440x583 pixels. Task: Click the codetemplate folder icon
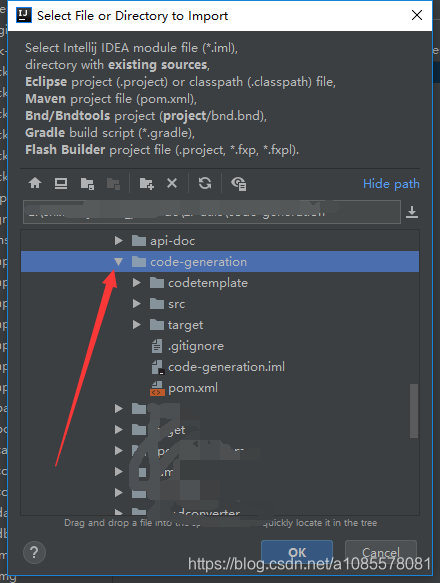(x=157, y=283)
